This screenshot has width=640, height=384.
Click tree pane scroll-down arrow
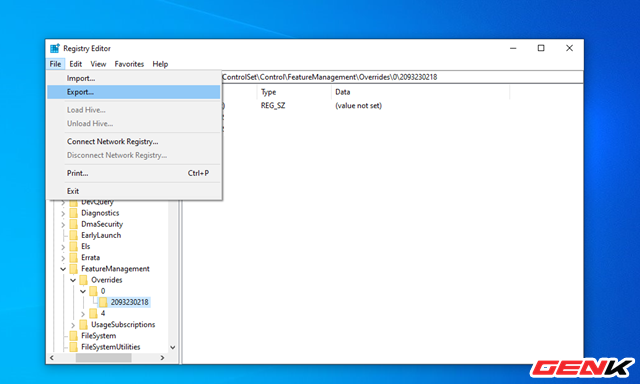coord(173,348)
